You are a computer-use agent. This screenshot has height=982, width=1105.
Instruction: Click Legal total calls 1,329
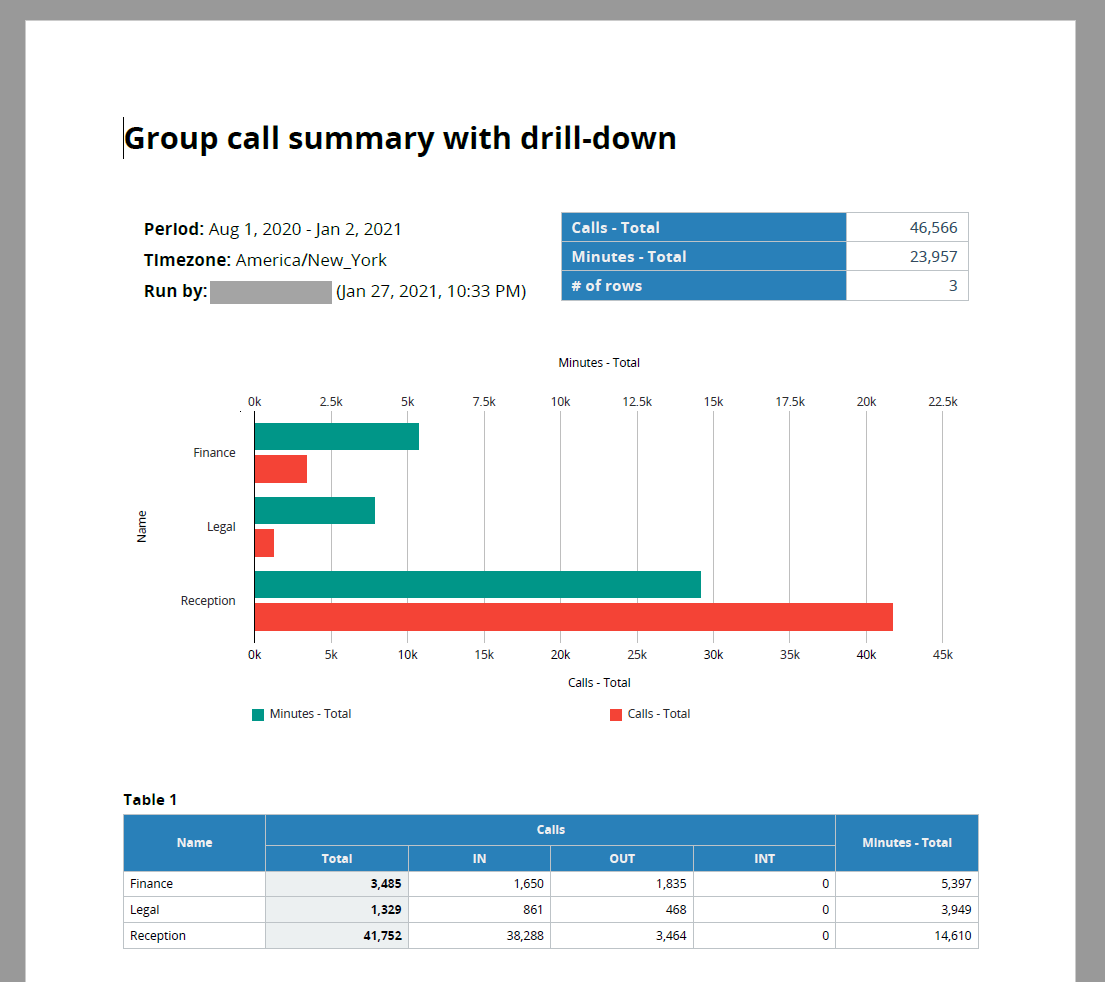pyautogui.click(x=337, y=909)
